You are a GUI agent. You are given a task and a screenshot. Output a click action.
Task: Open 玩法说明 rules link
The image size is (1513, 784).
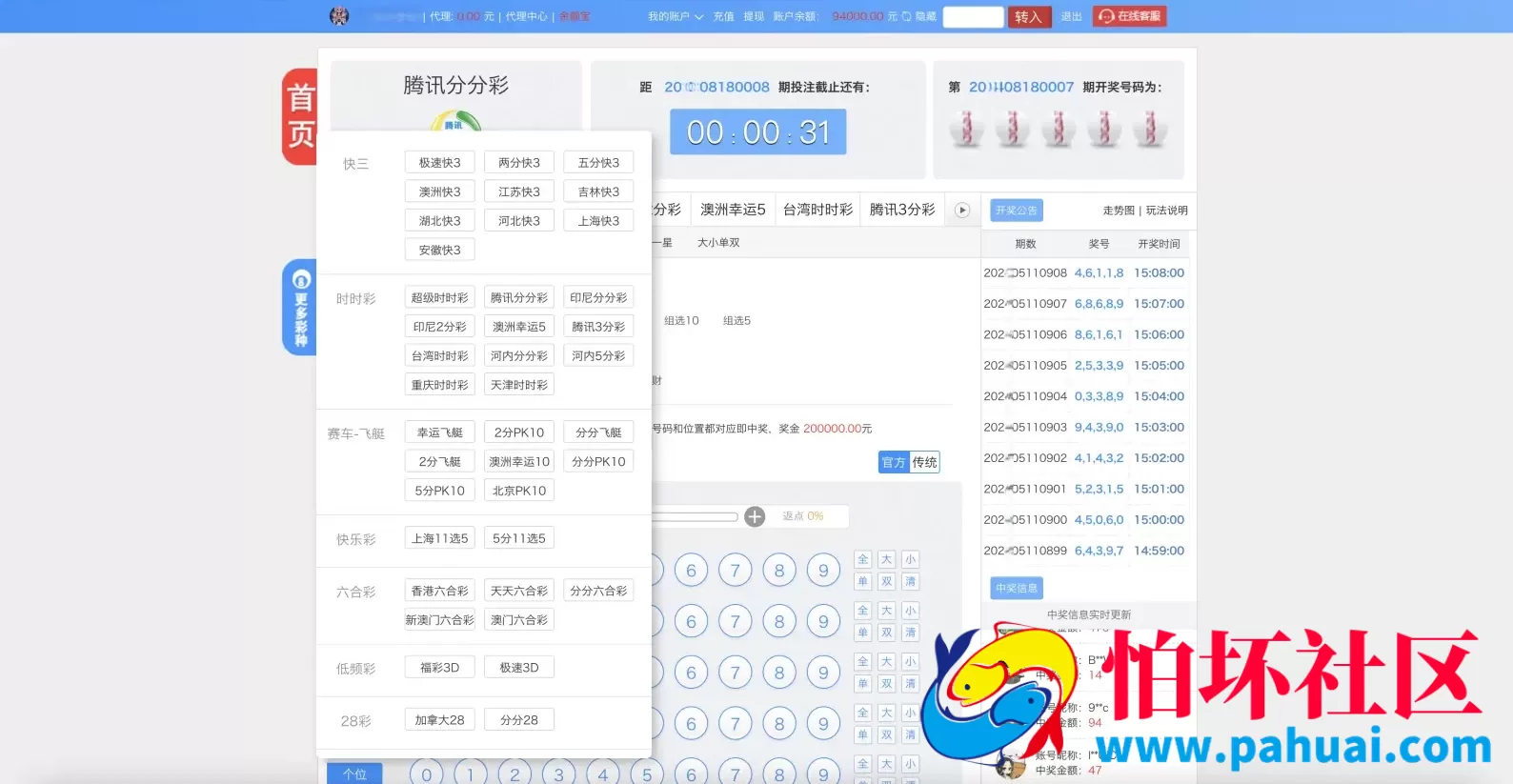click(1166, 211)
